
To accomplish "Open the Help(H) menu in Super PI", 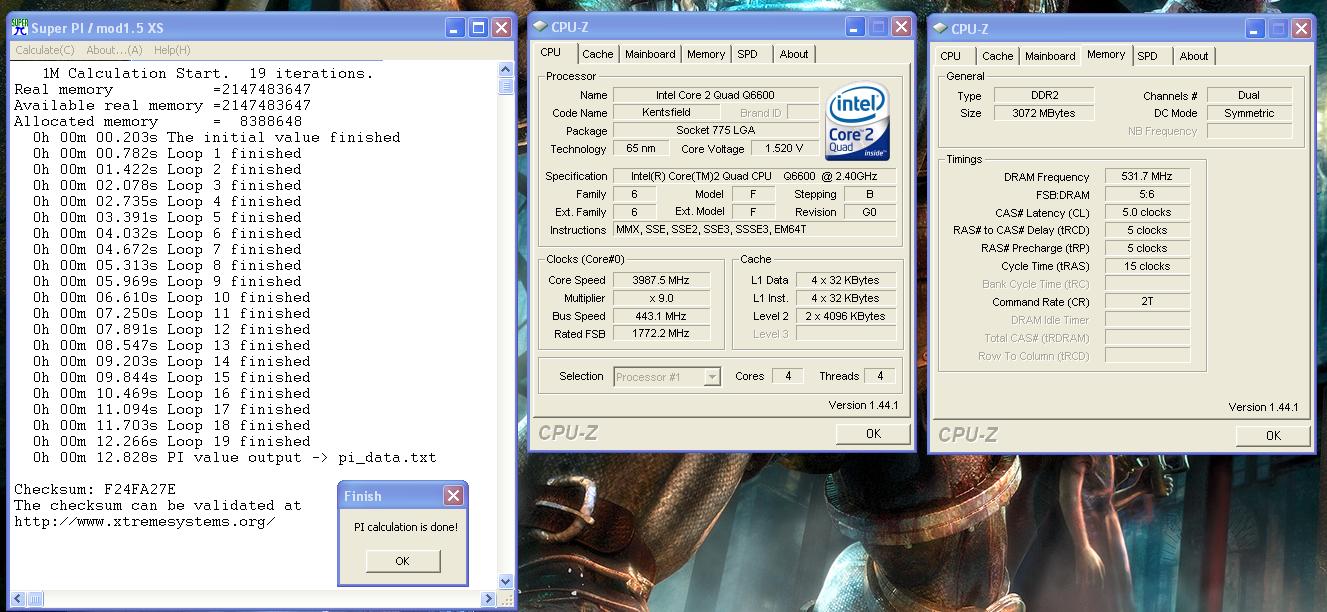I will point(172,50).
